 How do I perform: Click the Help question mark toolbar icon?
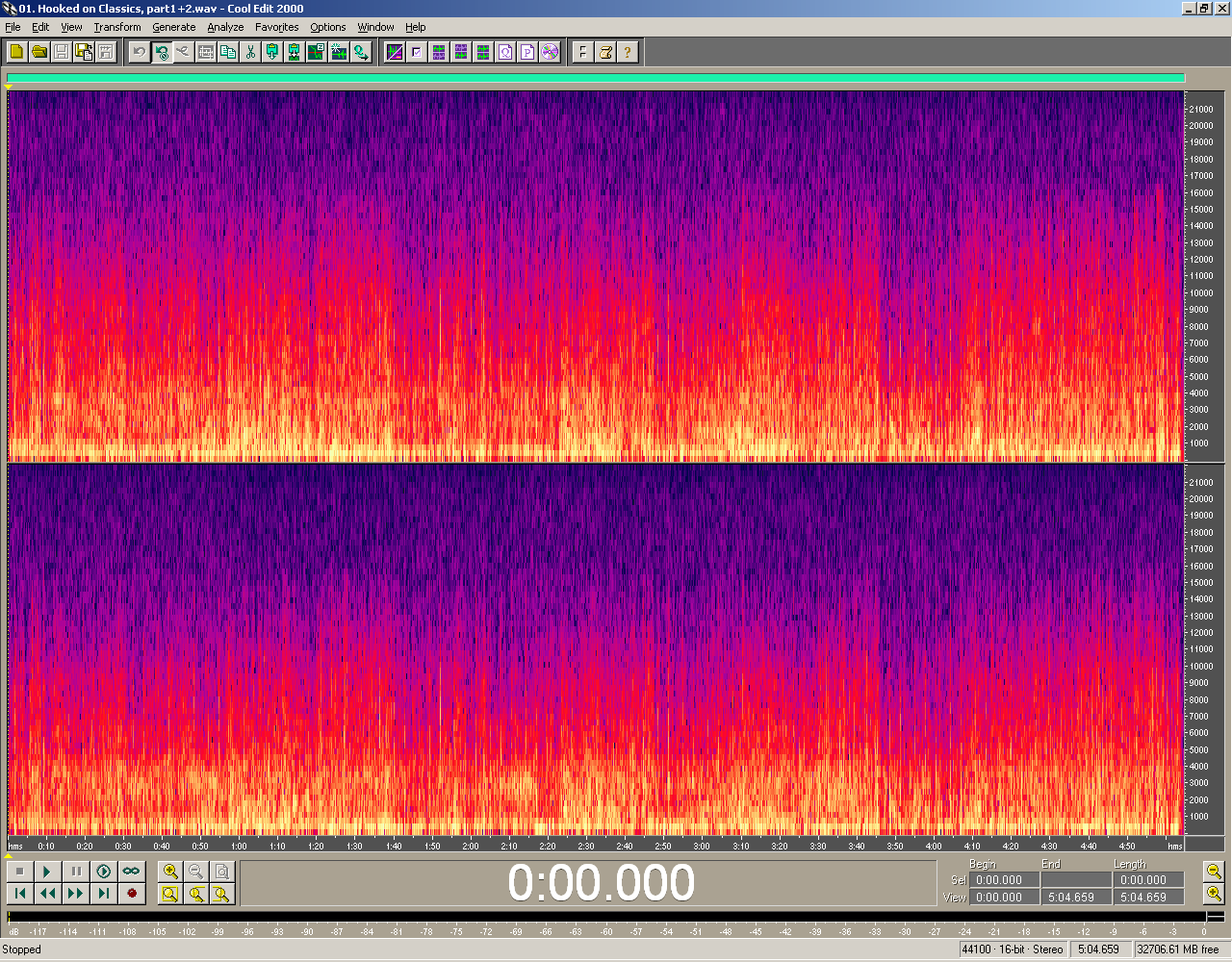[x=628, y=52]
